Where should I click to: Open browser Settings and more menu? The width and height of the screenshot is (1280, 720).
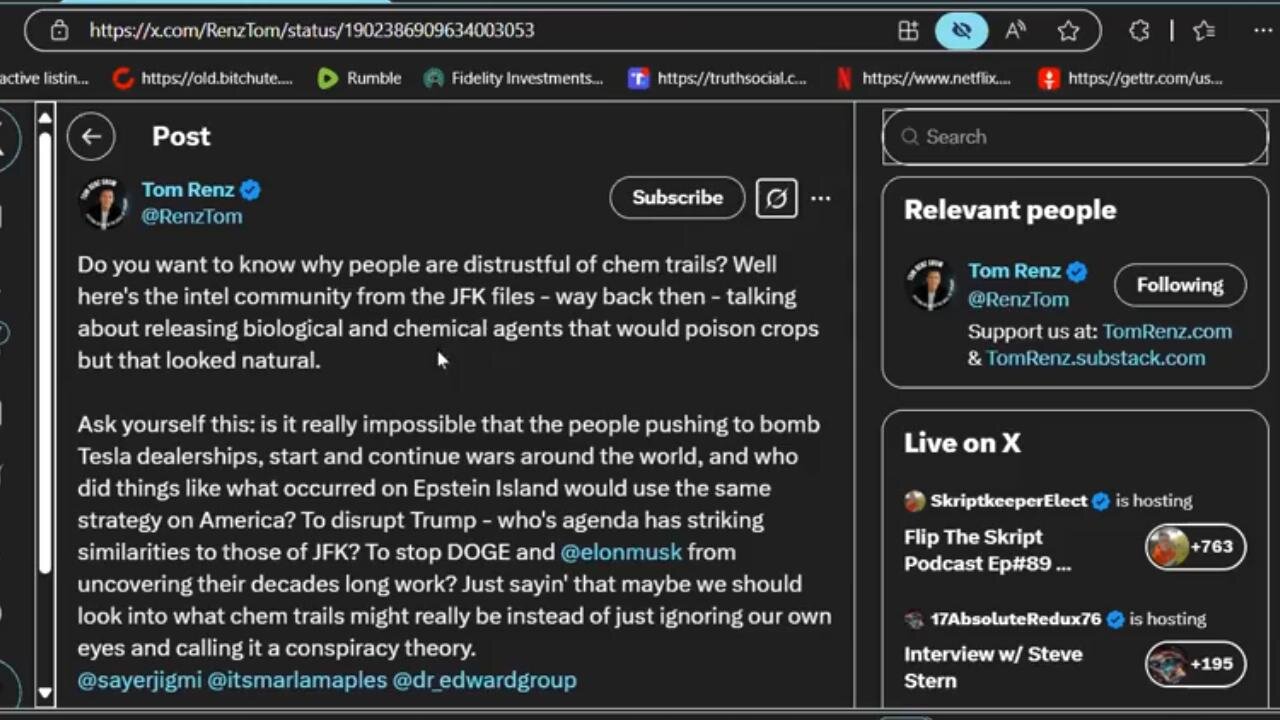[x=1262, y=30]
